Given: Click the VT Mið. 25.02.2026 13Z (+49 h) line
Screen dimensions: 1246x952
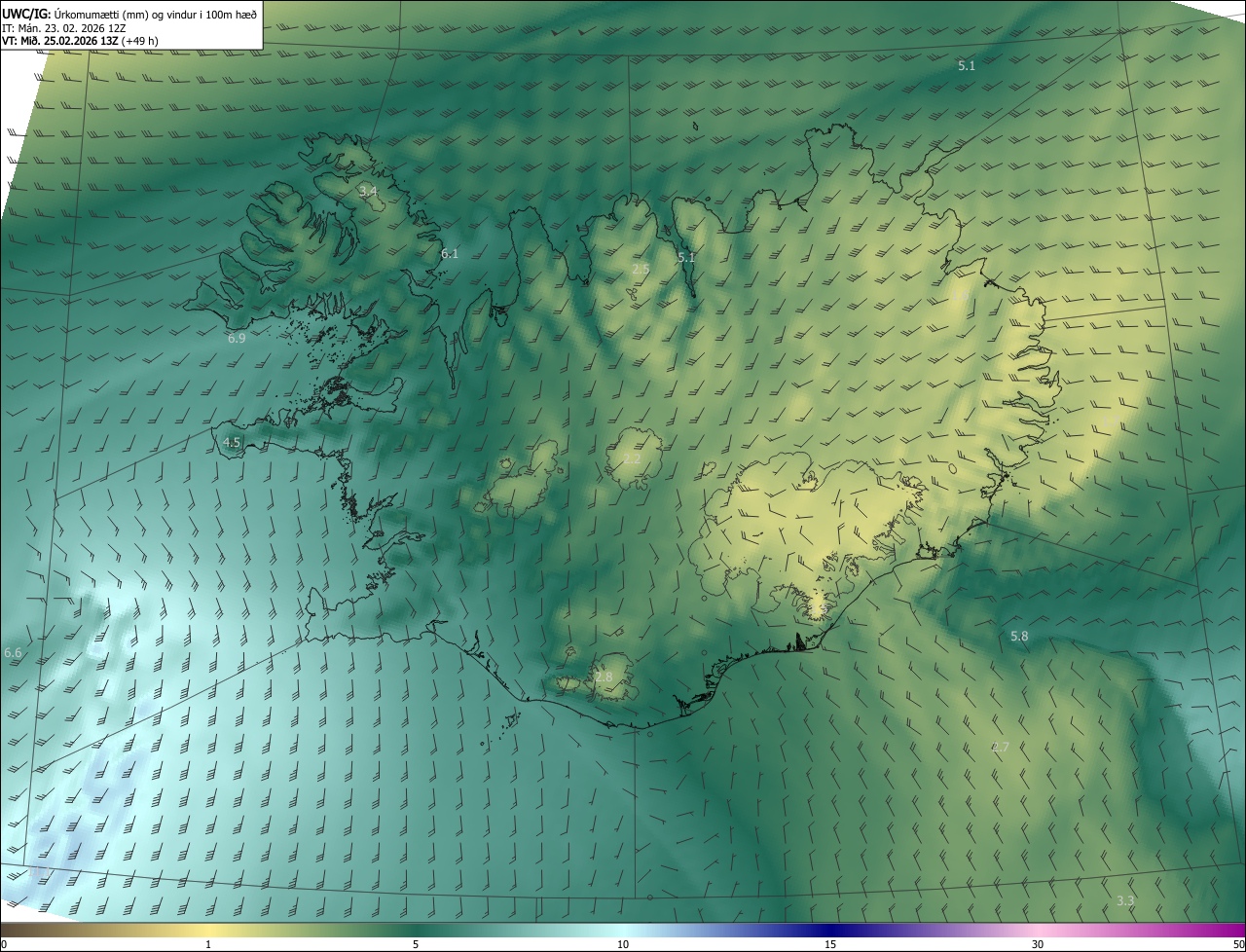Looking at the screenshot, I should (x=81, y=41).
